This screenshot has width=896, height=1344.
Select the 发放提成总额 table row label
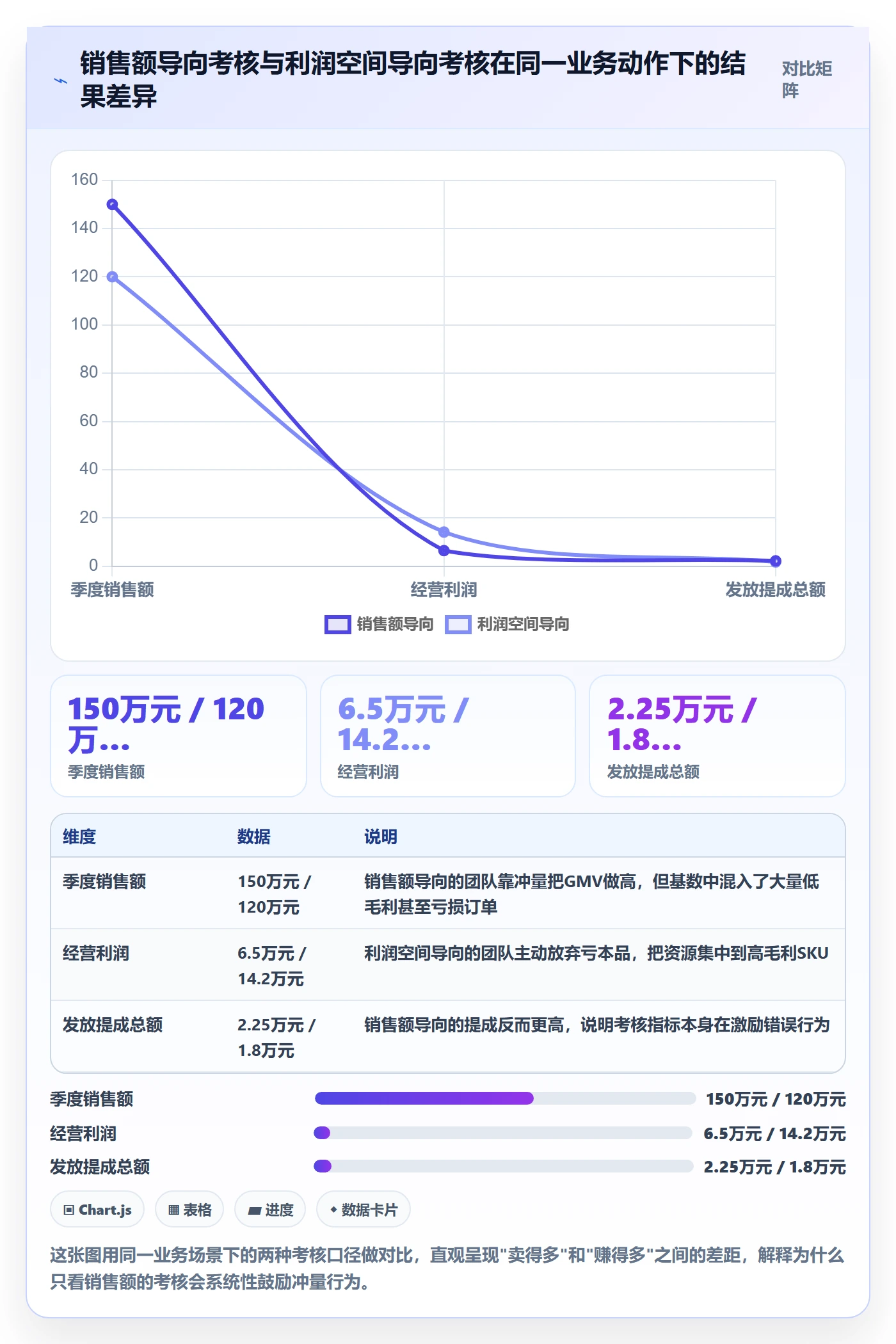point(113,1025)
